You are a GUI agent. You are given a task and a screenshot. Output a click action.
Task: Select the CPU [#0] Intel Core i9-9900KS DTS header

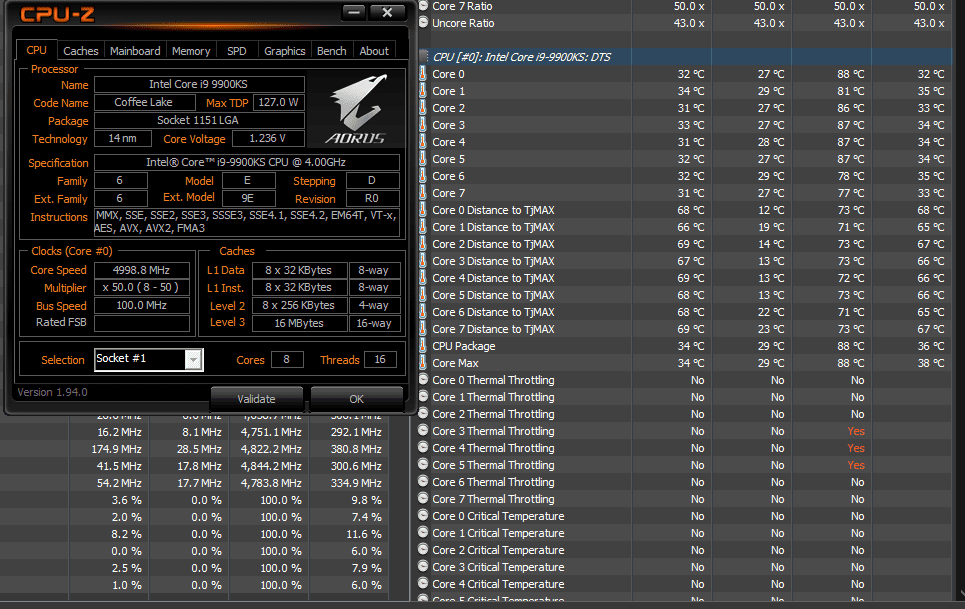pyautogui.click(x=685, y=57)
